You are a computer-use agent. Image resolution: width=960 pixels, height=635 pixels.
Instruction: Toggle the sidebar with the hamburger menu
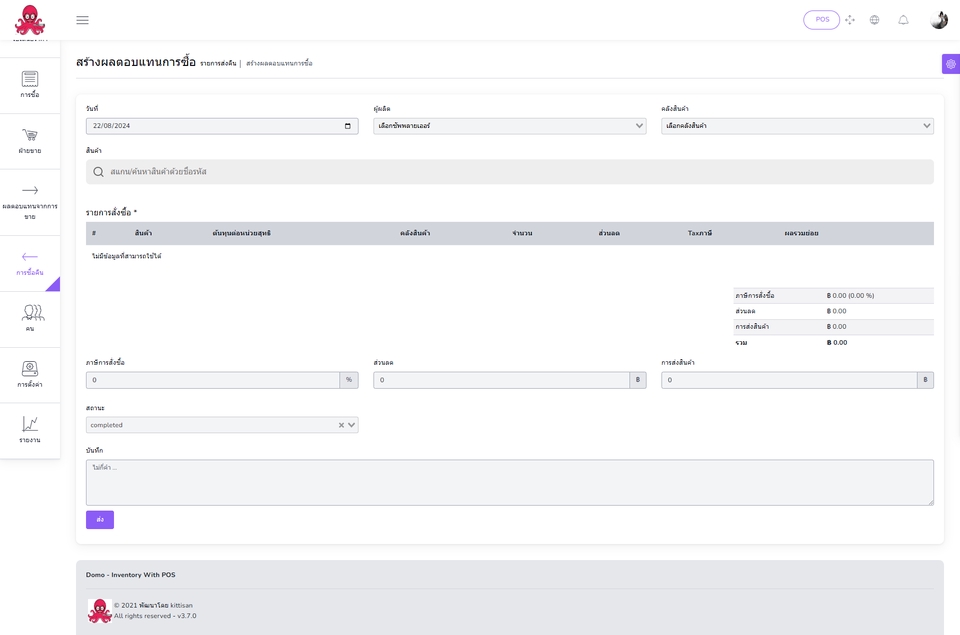tap(82, 19)
